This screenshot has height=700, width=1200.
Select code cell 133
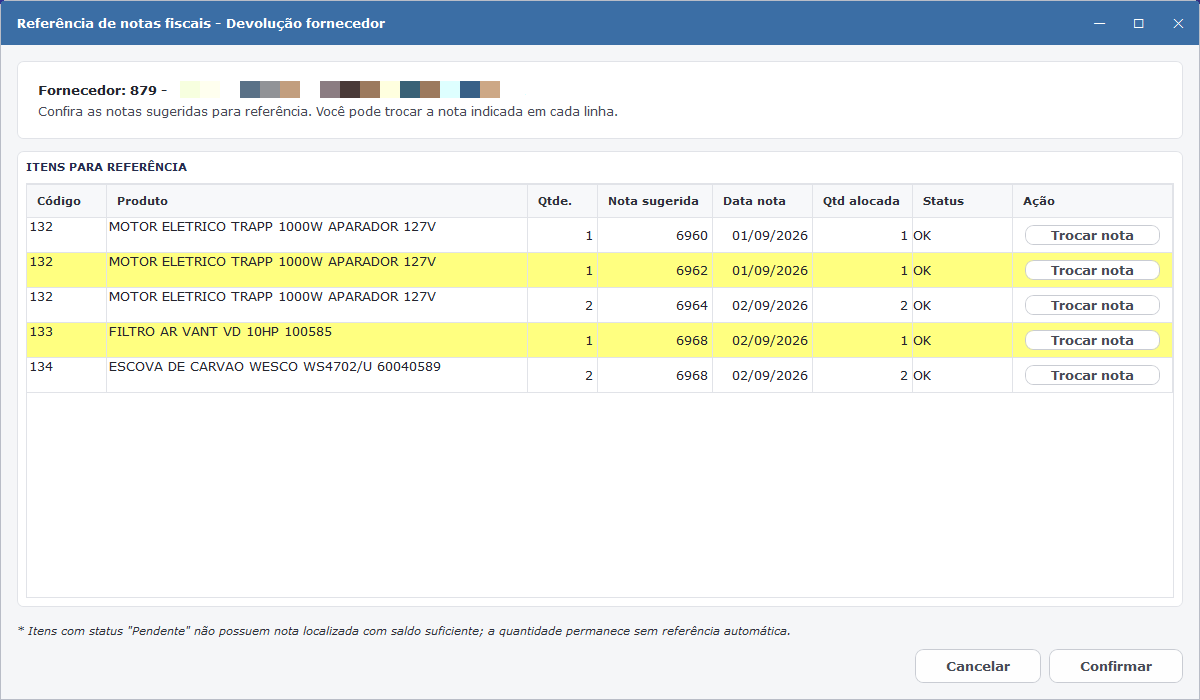coord(66,341)
